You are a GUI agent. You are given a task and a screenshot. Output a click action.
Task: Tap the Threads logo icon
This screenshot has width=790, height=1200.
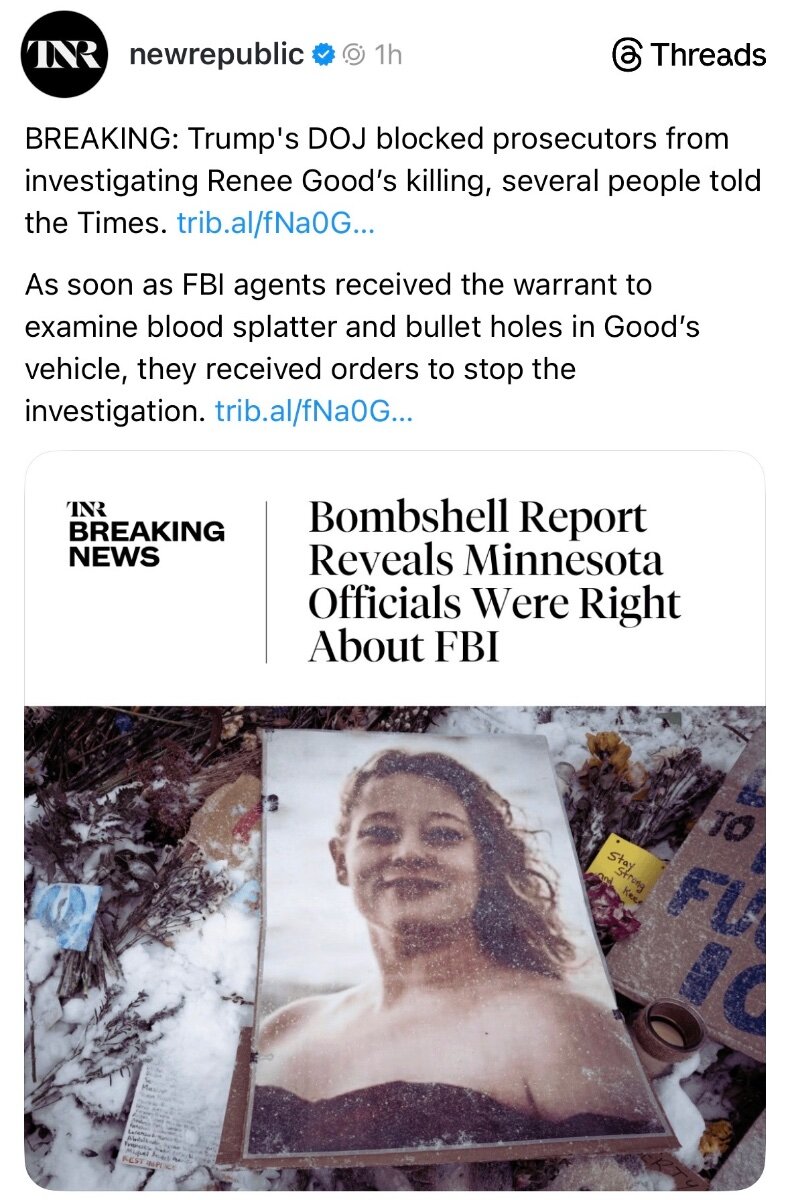click(x=627, y=55)
